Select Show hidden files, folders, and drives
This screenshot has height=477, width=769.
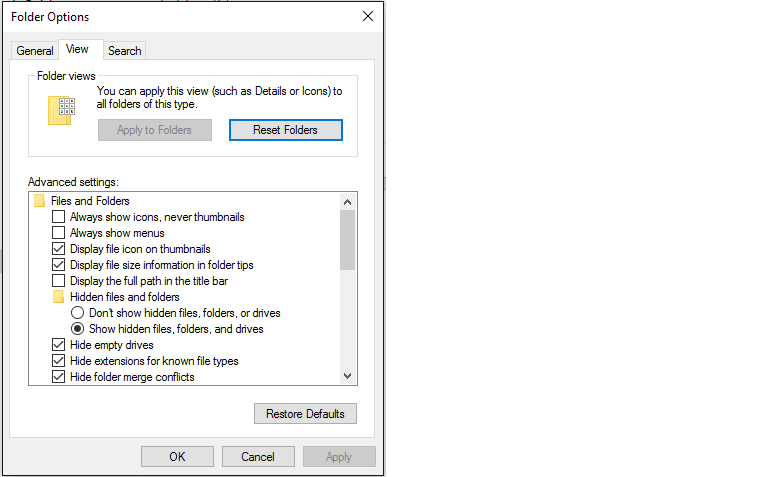click(x=77, y=328)
